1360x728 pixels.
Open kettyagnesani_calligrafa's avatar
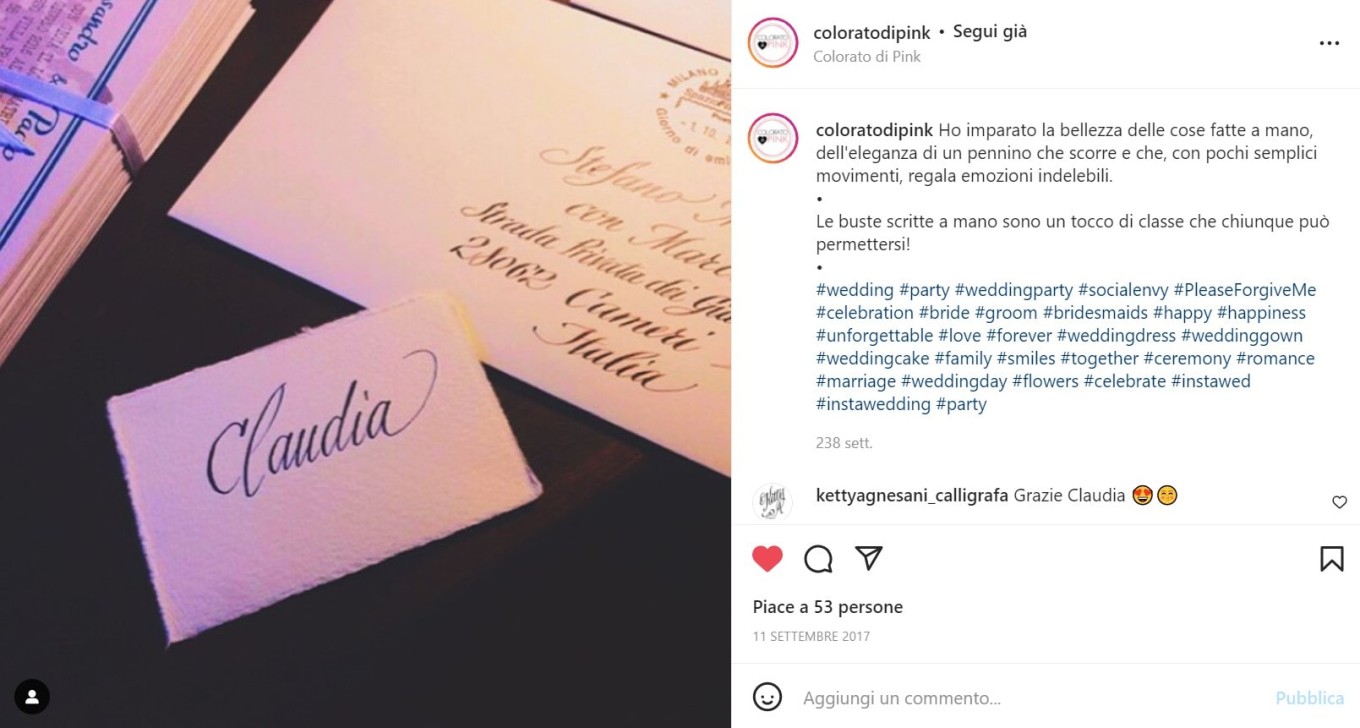tap(772, 502)
